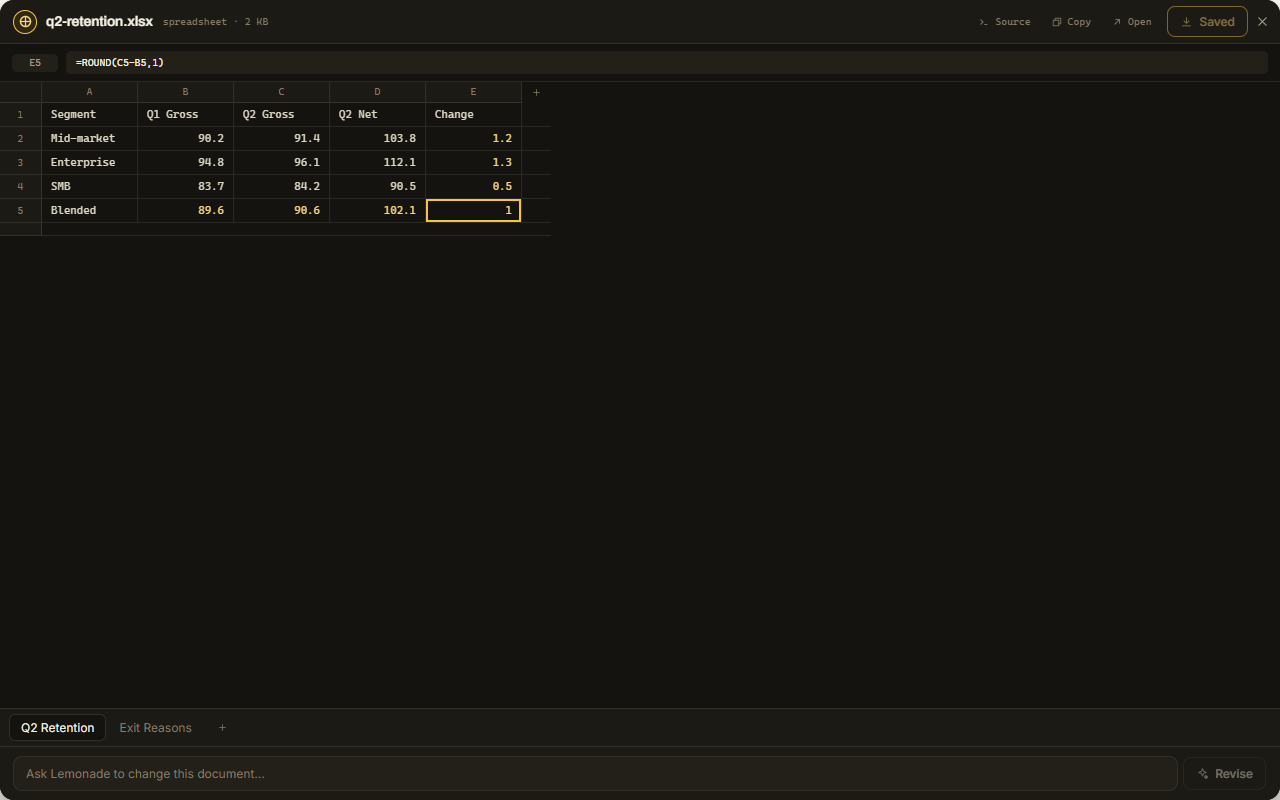This screenshot has width=1280, height=800.
Task: Select row 1 header
Action: point(20,114)
